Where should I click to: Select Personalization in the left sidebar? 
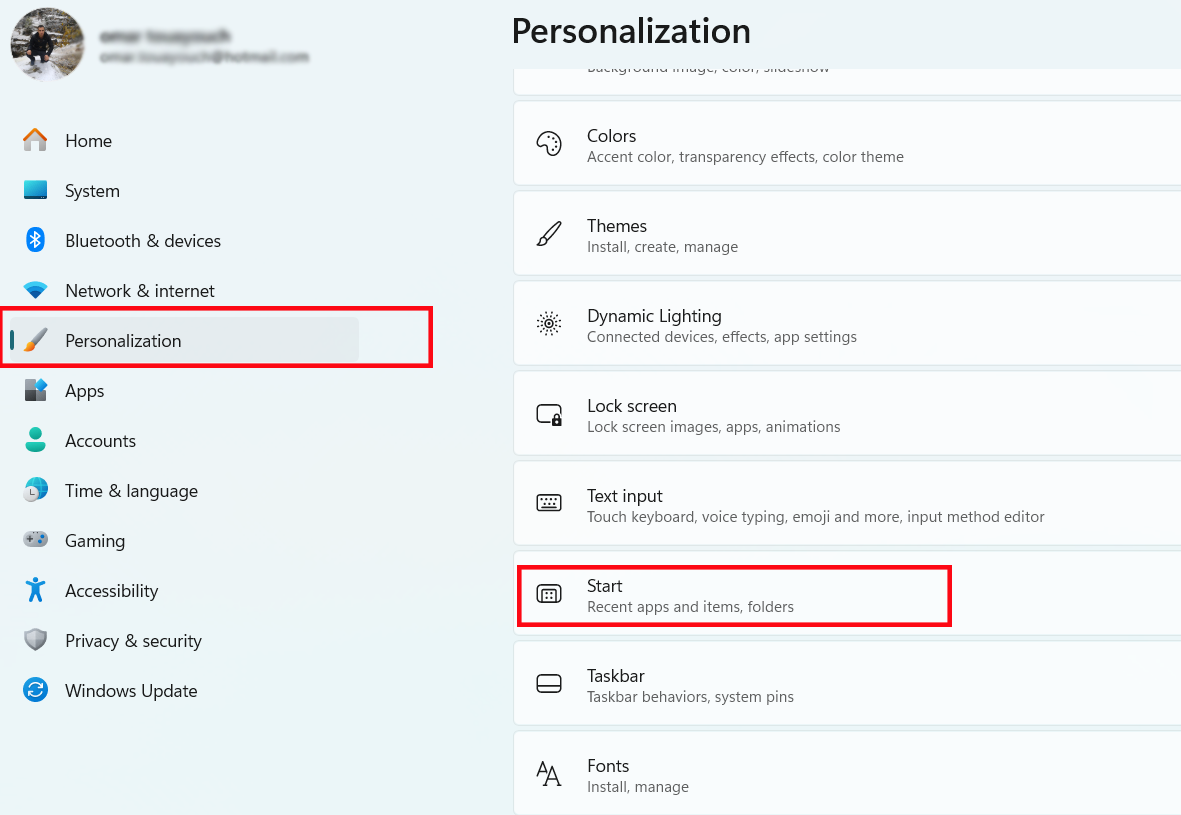[123, 341]
